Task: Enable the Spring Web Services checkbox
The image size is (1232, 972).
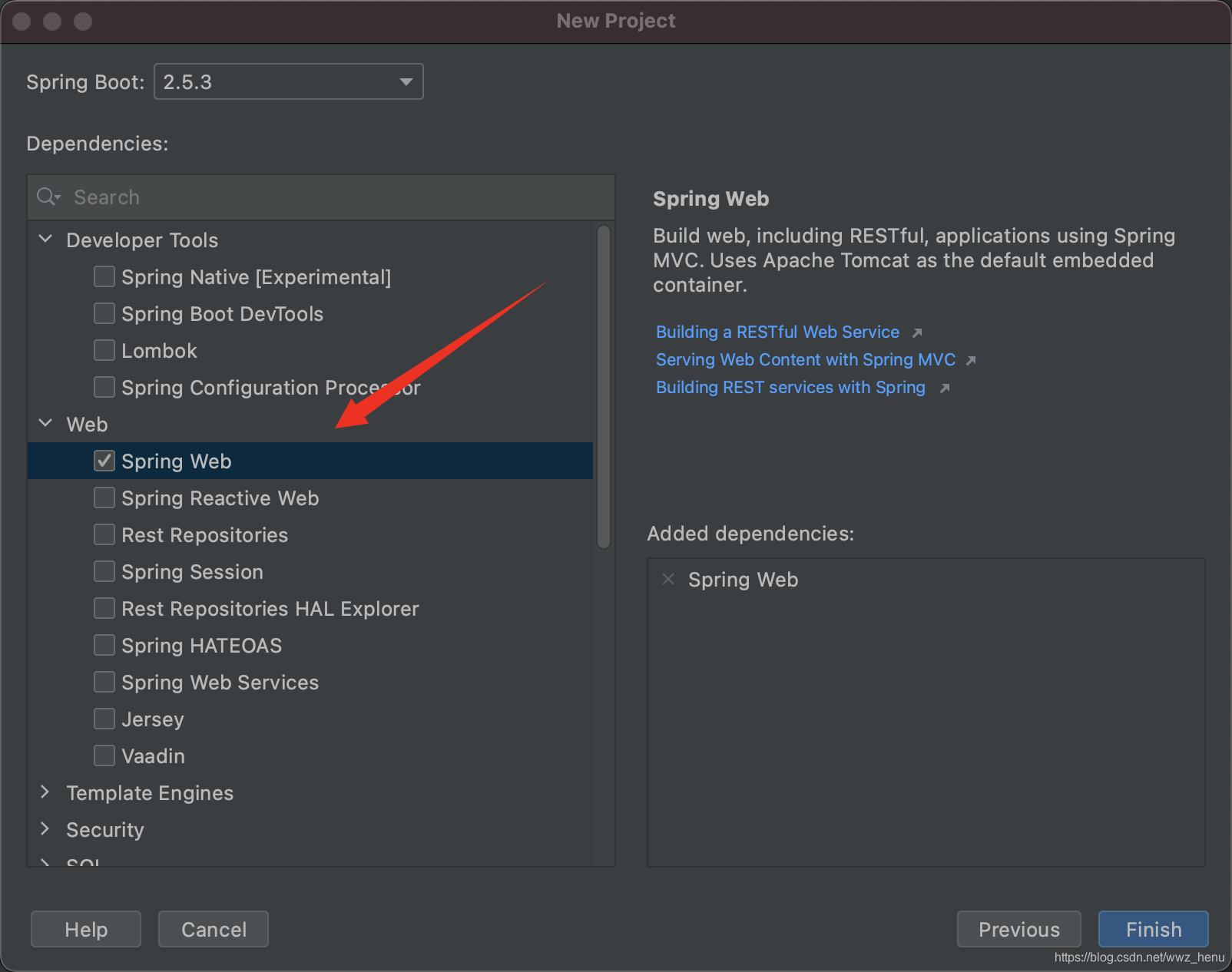Action: pos(104,682)
